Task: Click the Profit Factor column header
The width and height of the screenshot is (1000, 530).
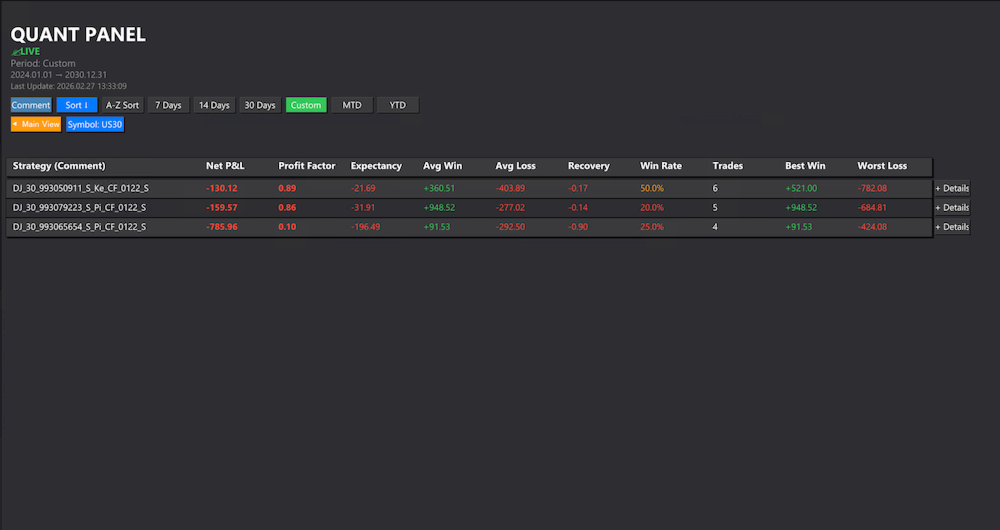Action: click(x=307, y=166)
